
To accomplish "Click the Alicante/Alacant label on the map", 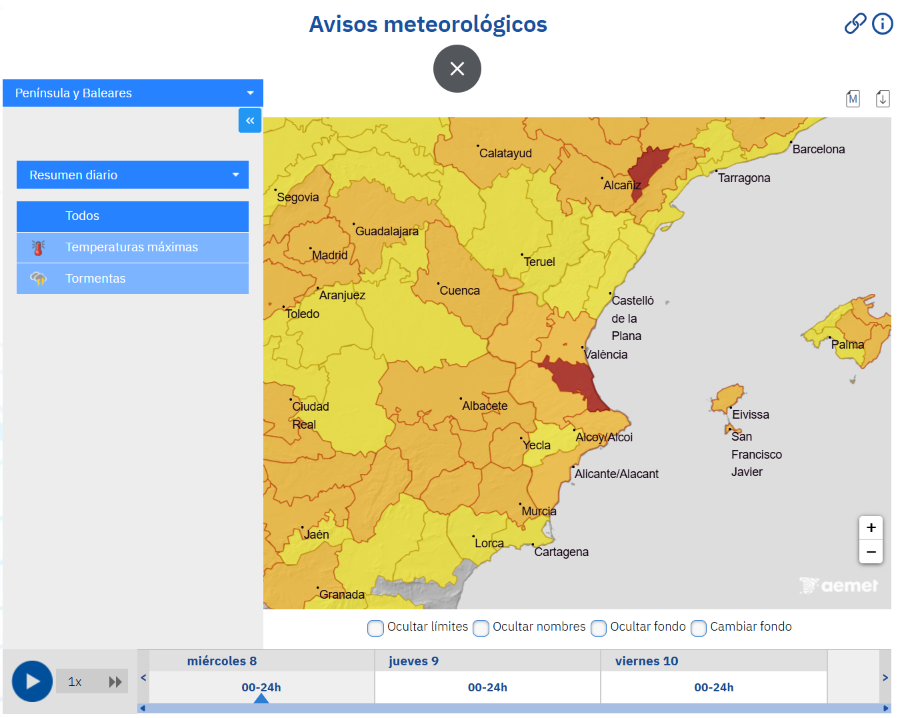I will click(x=616, y=474).
